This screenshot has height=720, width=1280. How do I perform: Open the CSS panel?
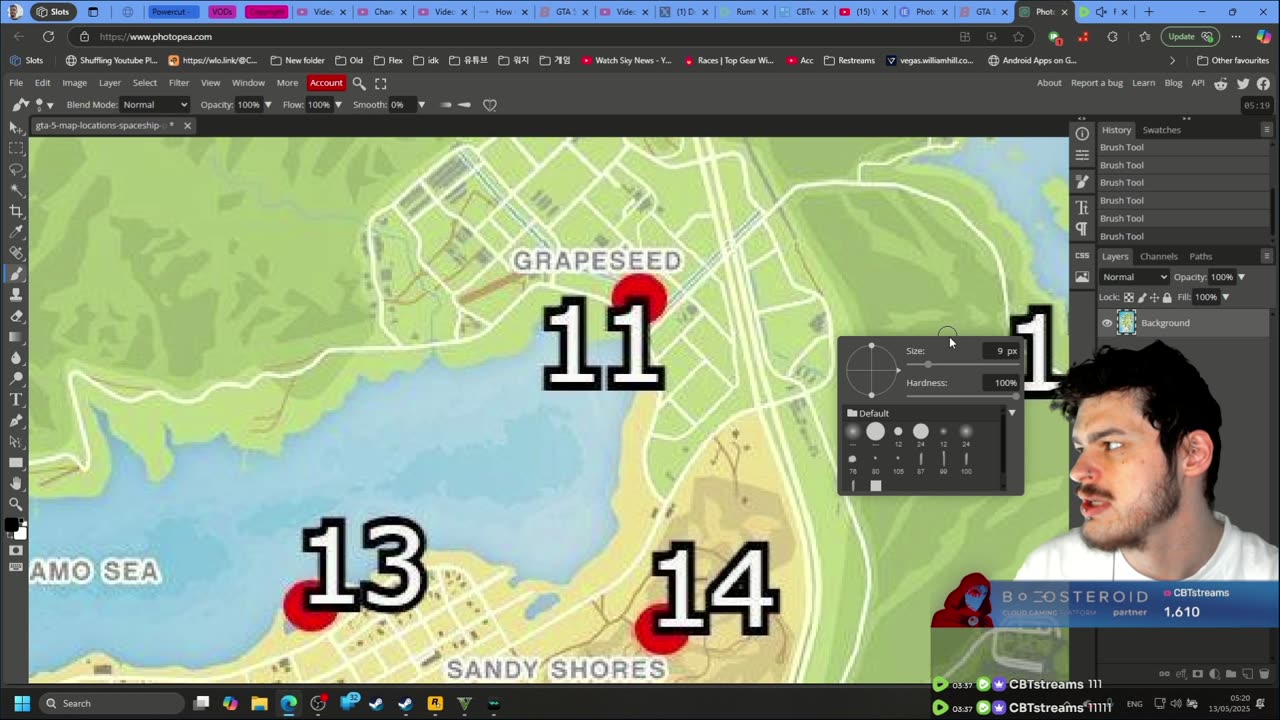(1082, 255)
